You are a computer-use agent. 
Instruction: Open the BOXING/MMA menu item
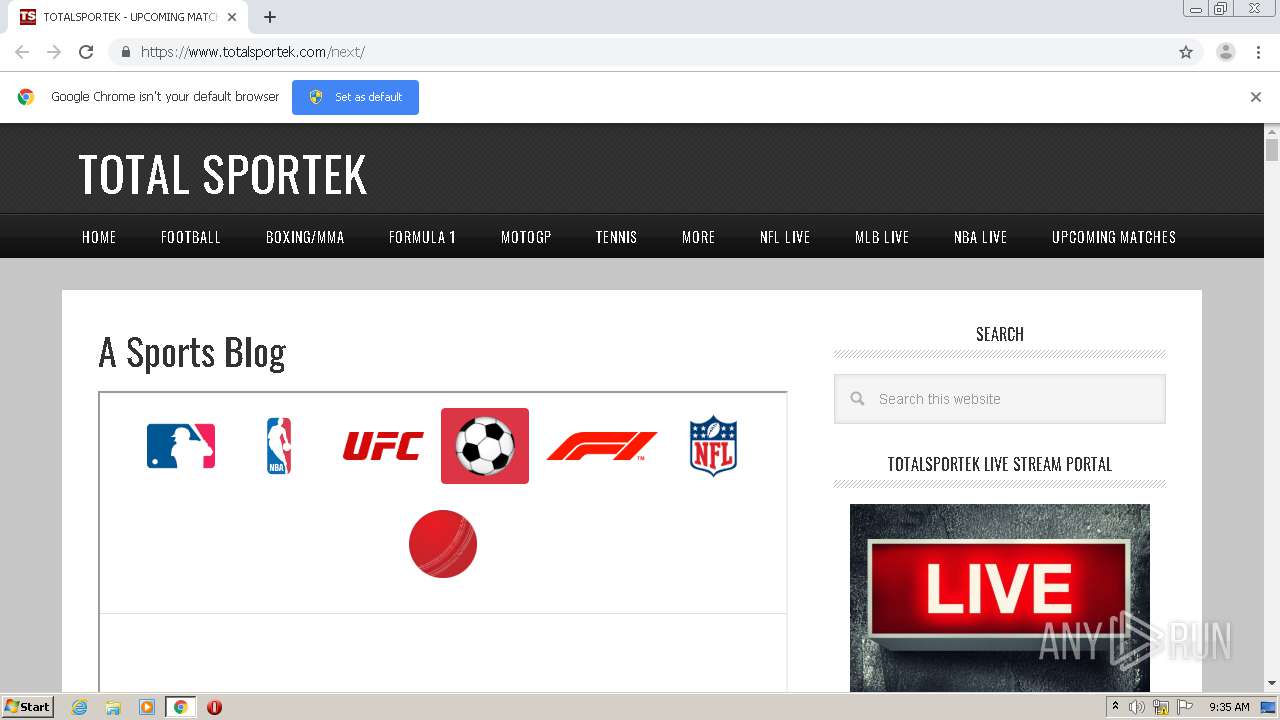click(305, 237)
